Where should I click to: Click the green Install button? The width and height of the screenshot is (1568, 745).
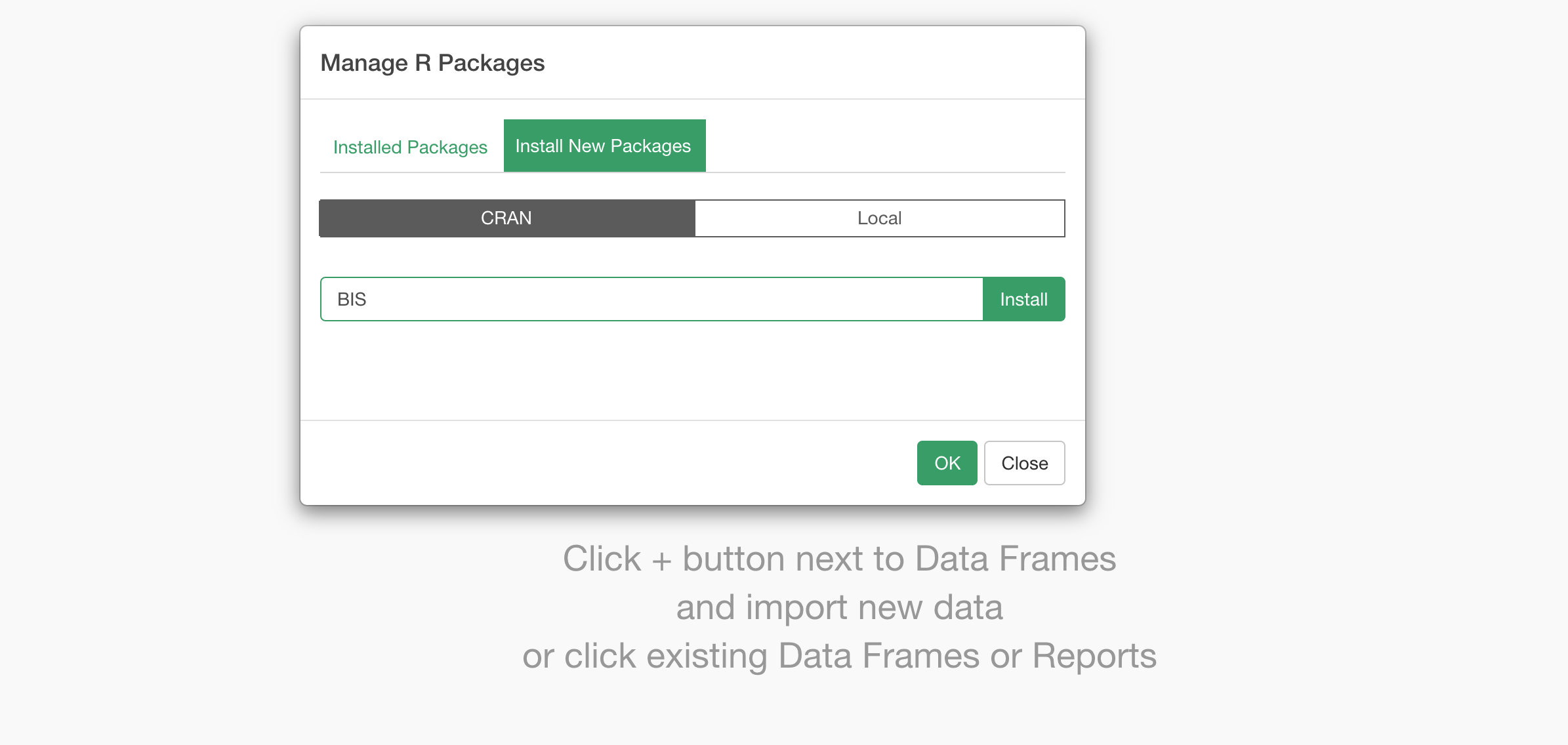click(x=1023, y=299)
